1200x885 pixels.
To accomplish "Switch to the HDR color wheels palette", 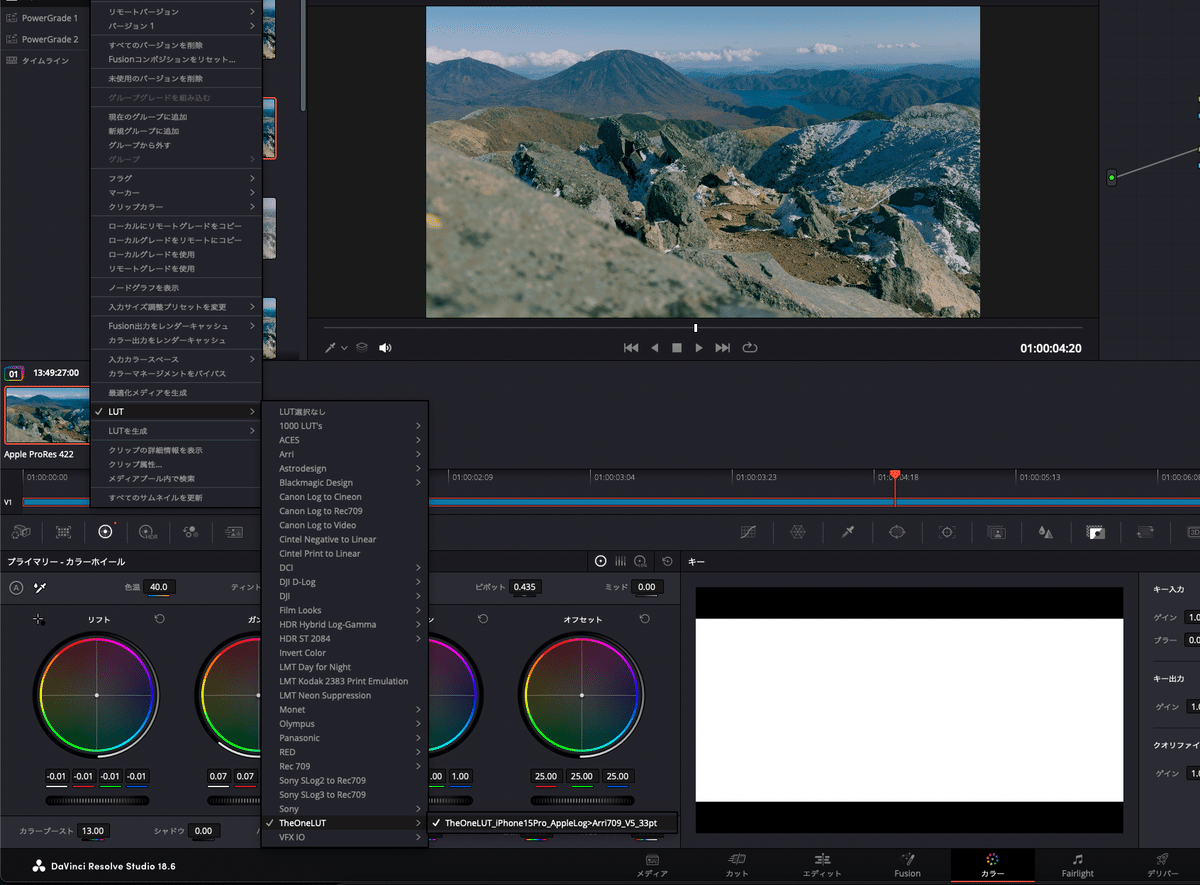I will [x=147, y=533].
